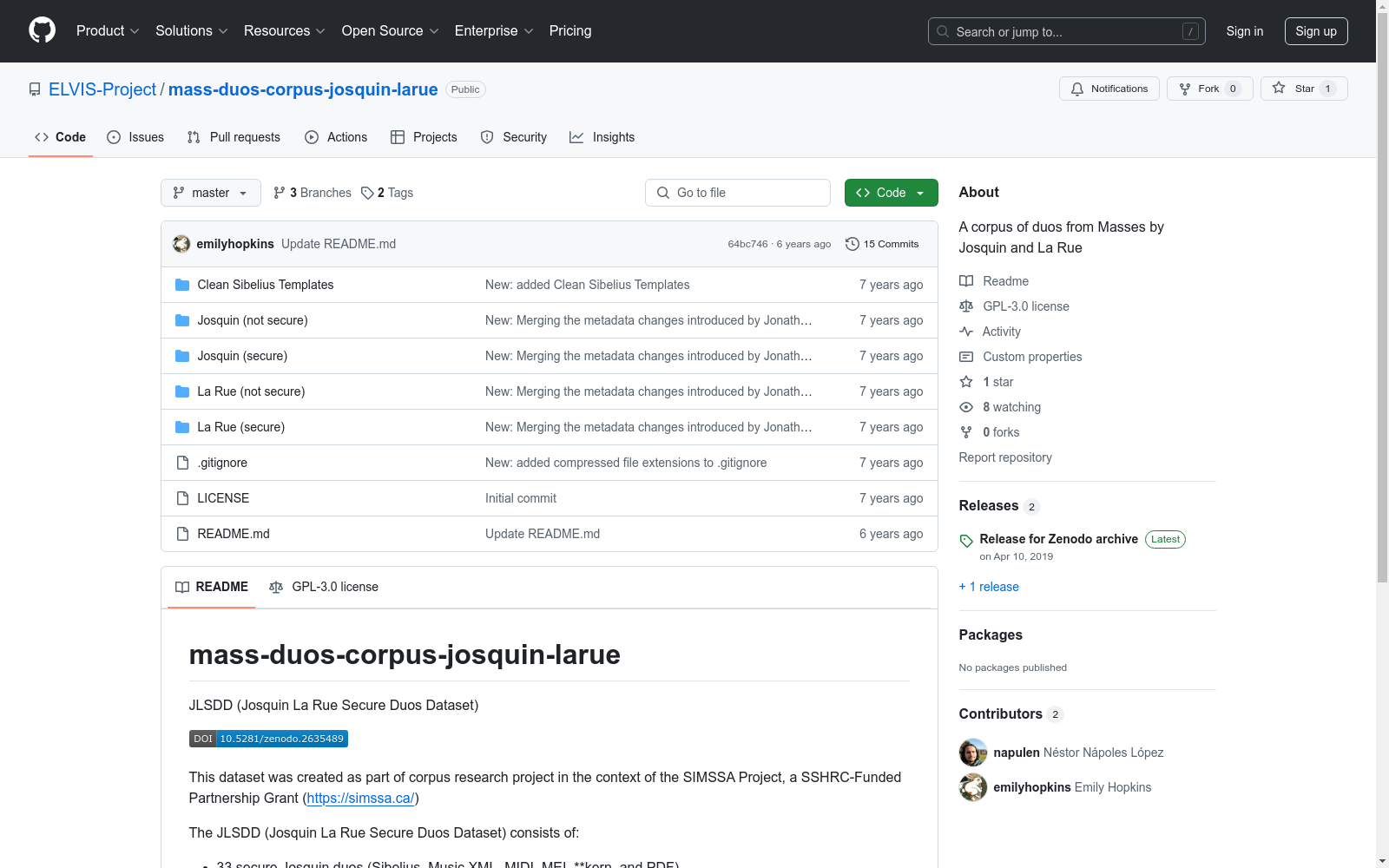
Task: Click emilyhopkins's avatar in Contributors
Action: [x=973, y=787]
